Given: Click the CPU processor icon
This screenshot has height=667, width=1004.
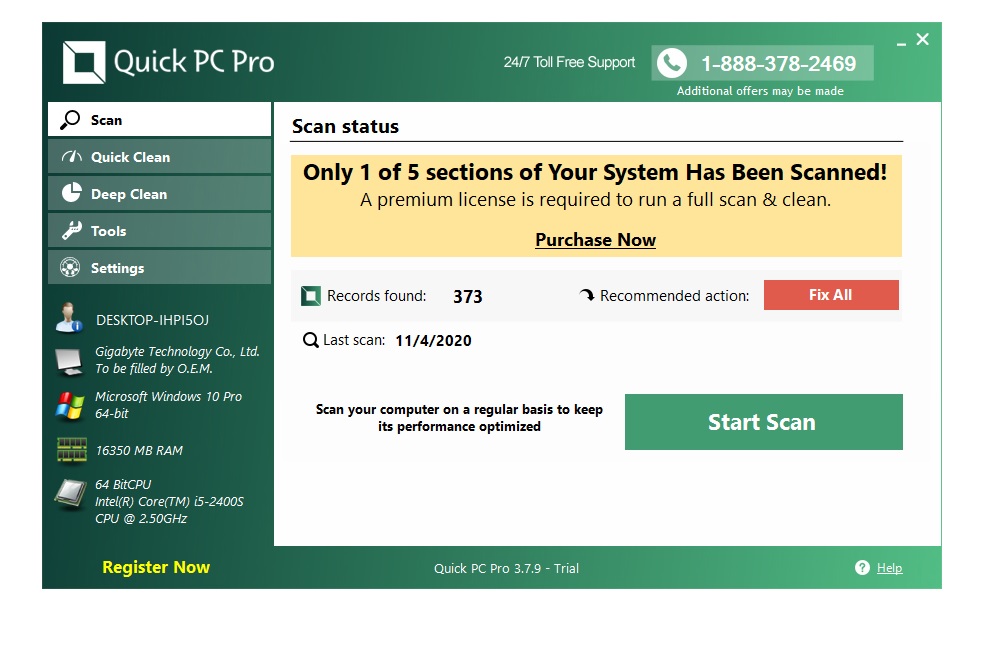Looking at the screenshot, I should coord(70,494).
